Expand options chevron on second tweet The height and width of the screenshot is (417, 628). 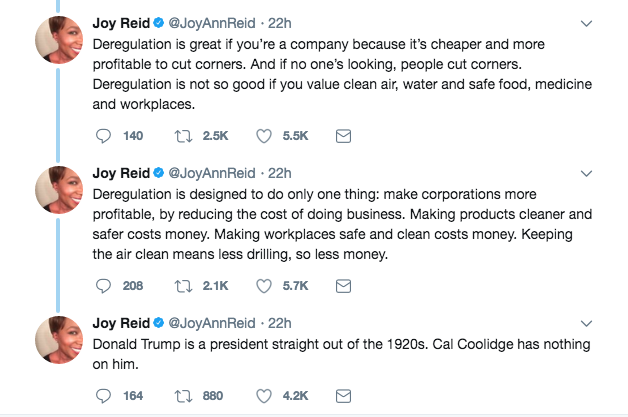click(x=586, y=172)
